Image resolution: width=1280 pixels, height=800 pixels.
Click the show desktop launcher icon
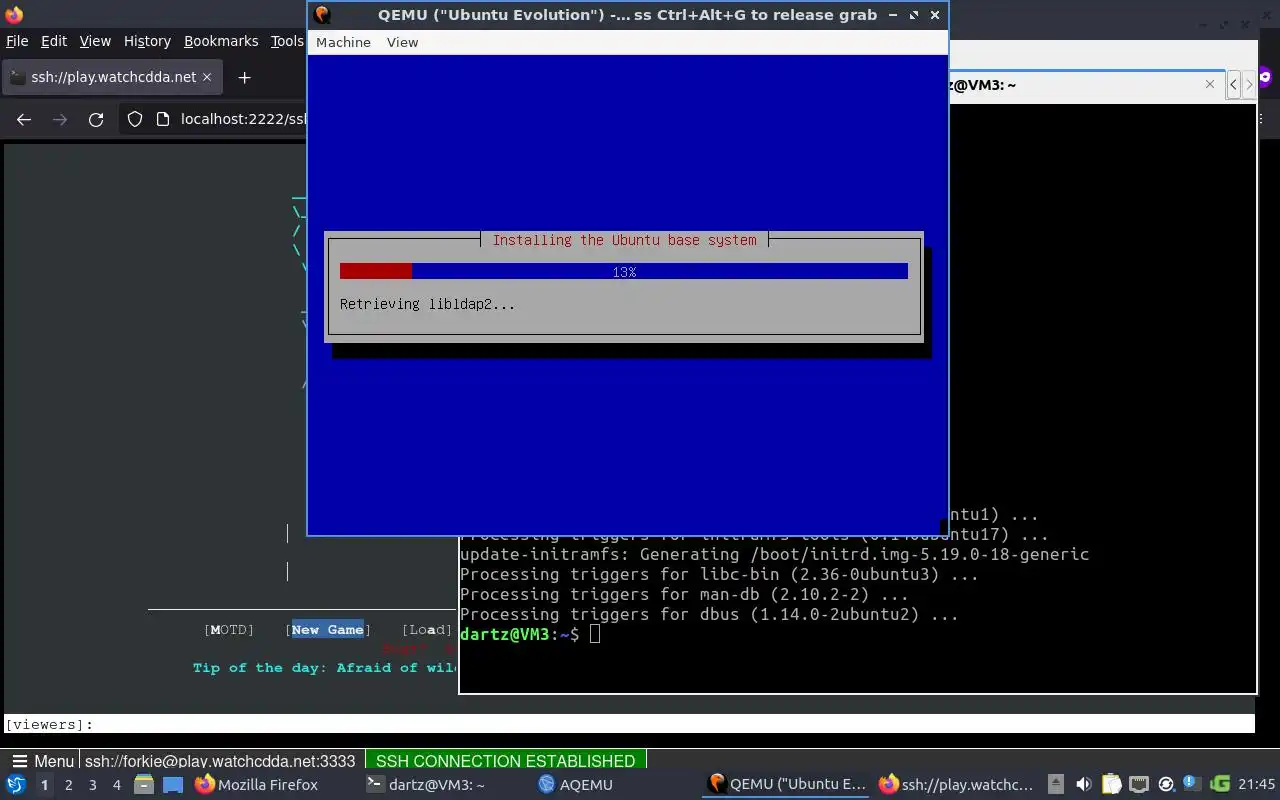click(x=173, y=785)
